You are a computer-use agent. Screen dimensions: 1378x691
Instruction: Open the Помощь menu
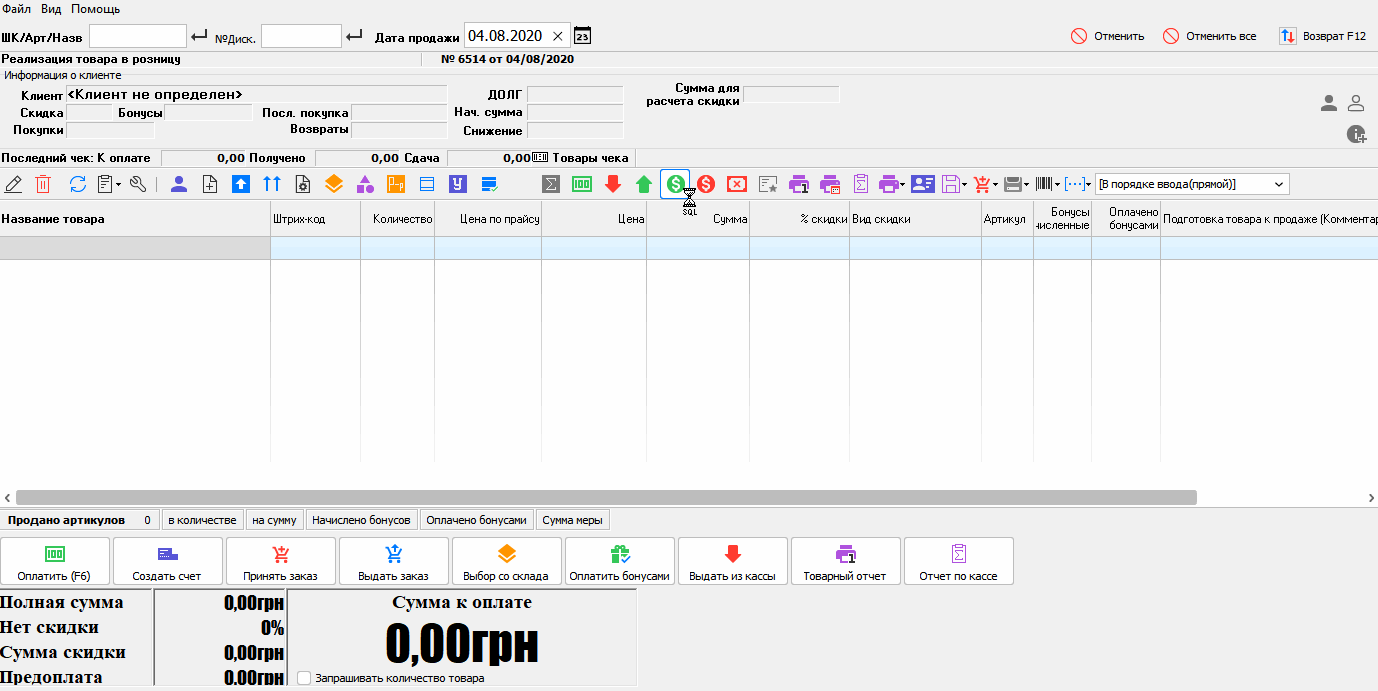point(95,9)
